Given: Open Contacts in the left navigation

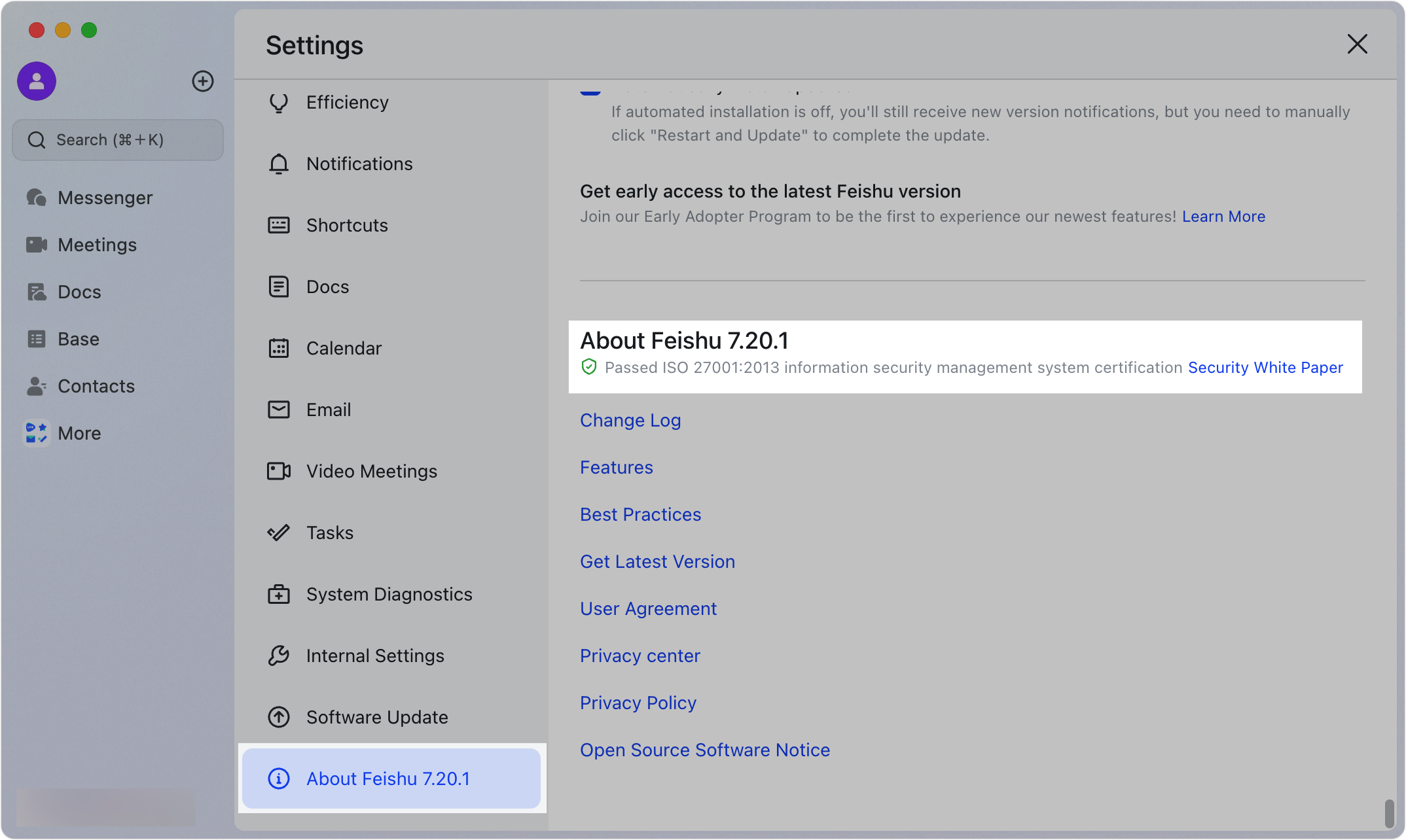Looking at the screenshot, I should coord(118,386).
